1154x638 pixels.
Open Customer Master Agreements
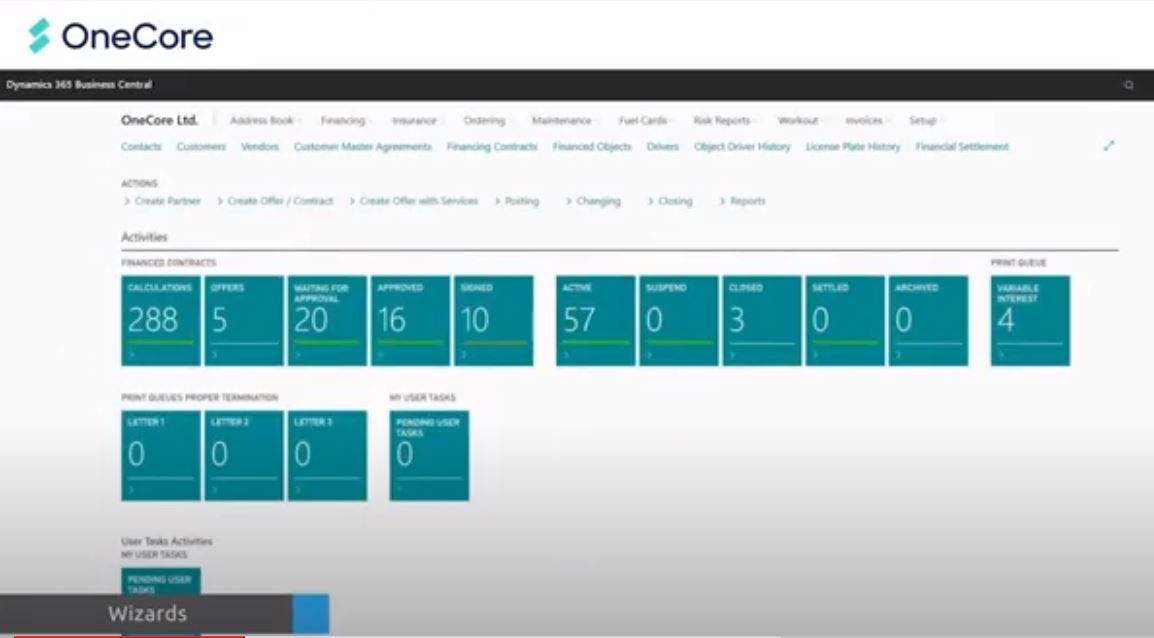[x=363, y=146]
